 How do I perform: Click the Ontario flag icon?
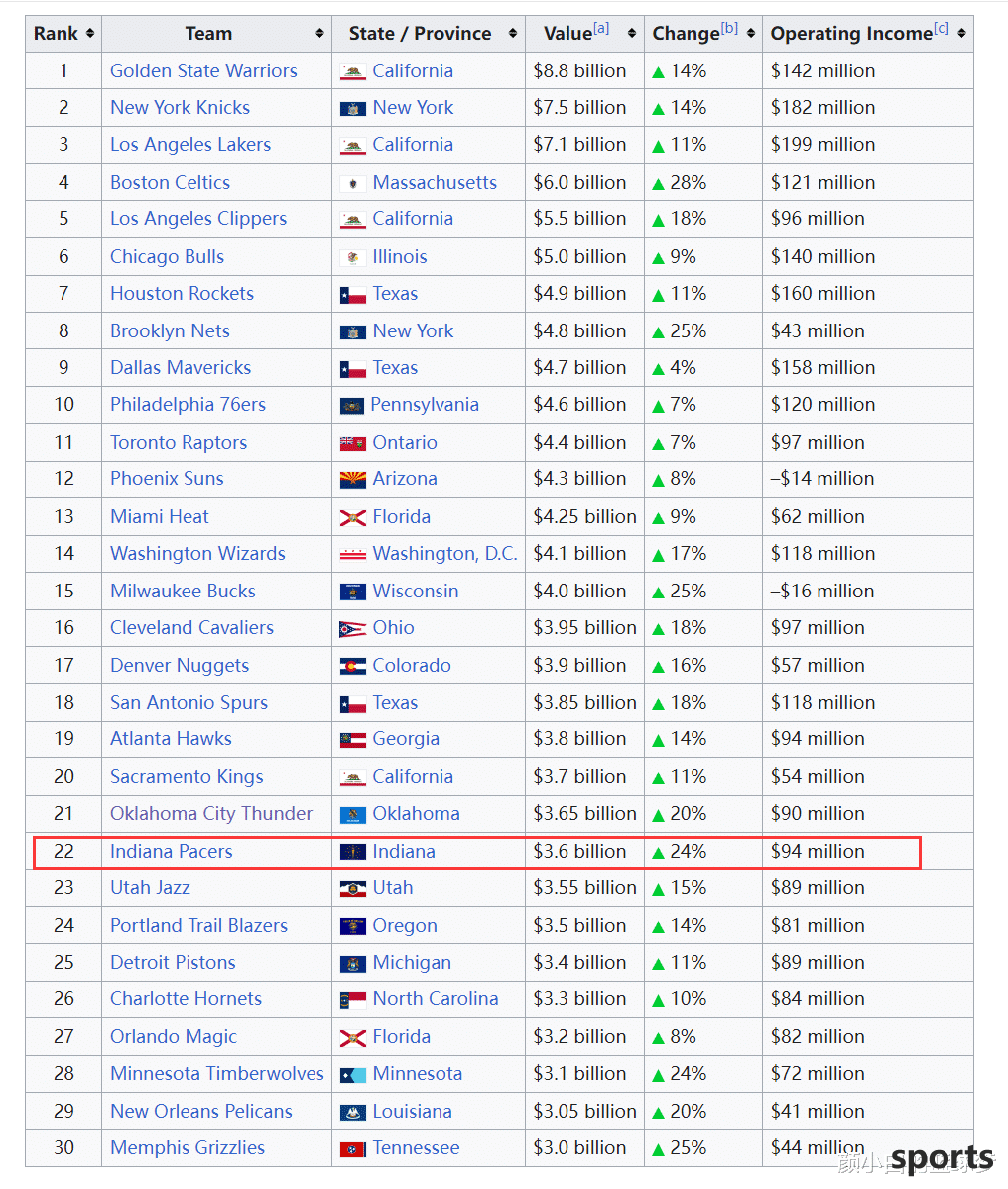[x=353, y=443]
